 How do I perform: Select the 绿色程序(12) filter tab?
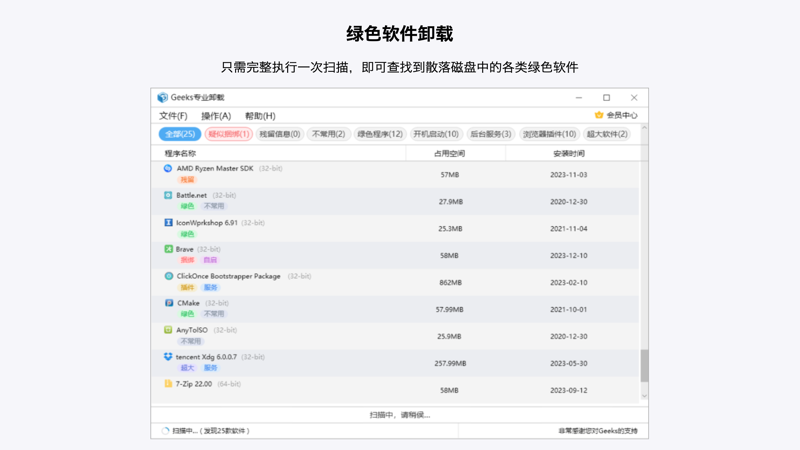pos(380,134)
